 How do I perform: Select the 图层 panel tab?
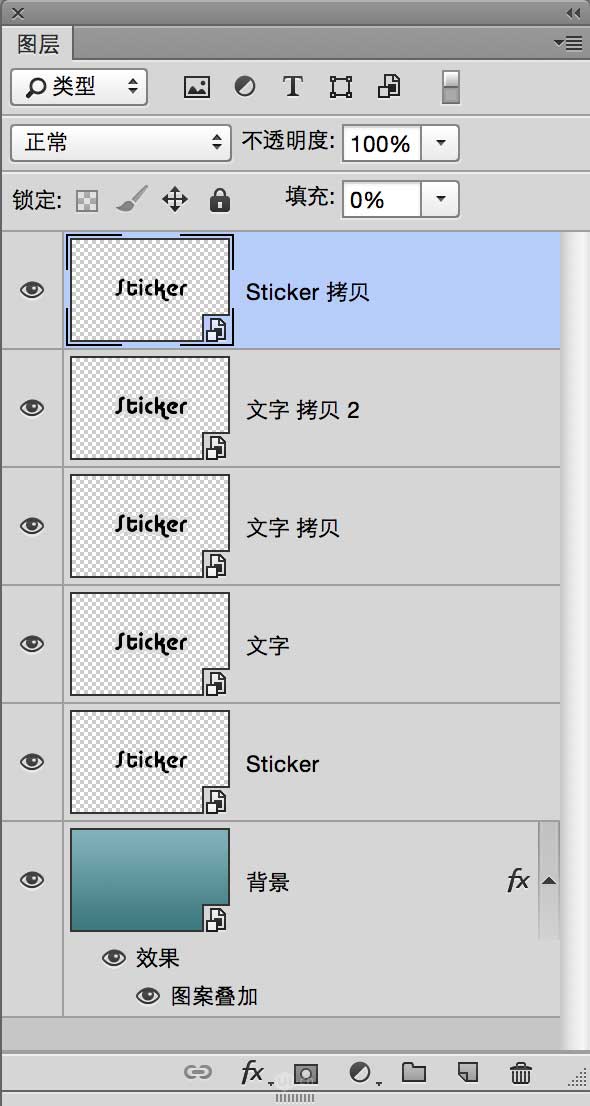38,44
